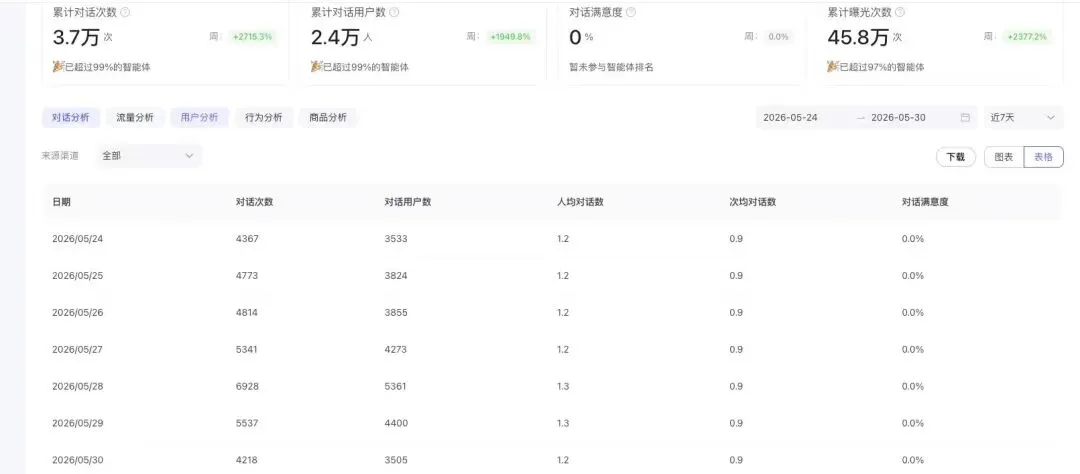This screenshot has width=1080, height=474.
Task: Open calendar icon in date range picker
Action: 965,118
